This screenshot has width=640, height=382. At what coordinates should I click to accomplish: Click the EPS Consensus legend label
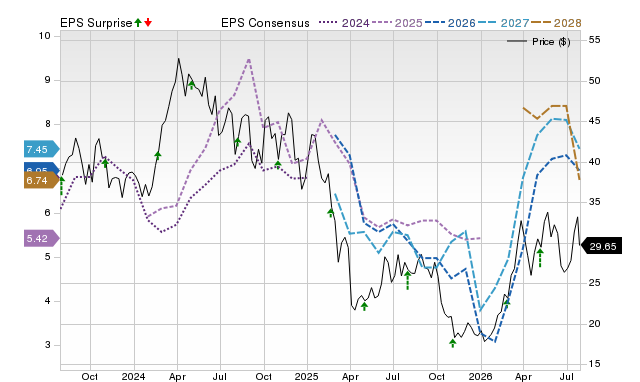pos(265,23)
